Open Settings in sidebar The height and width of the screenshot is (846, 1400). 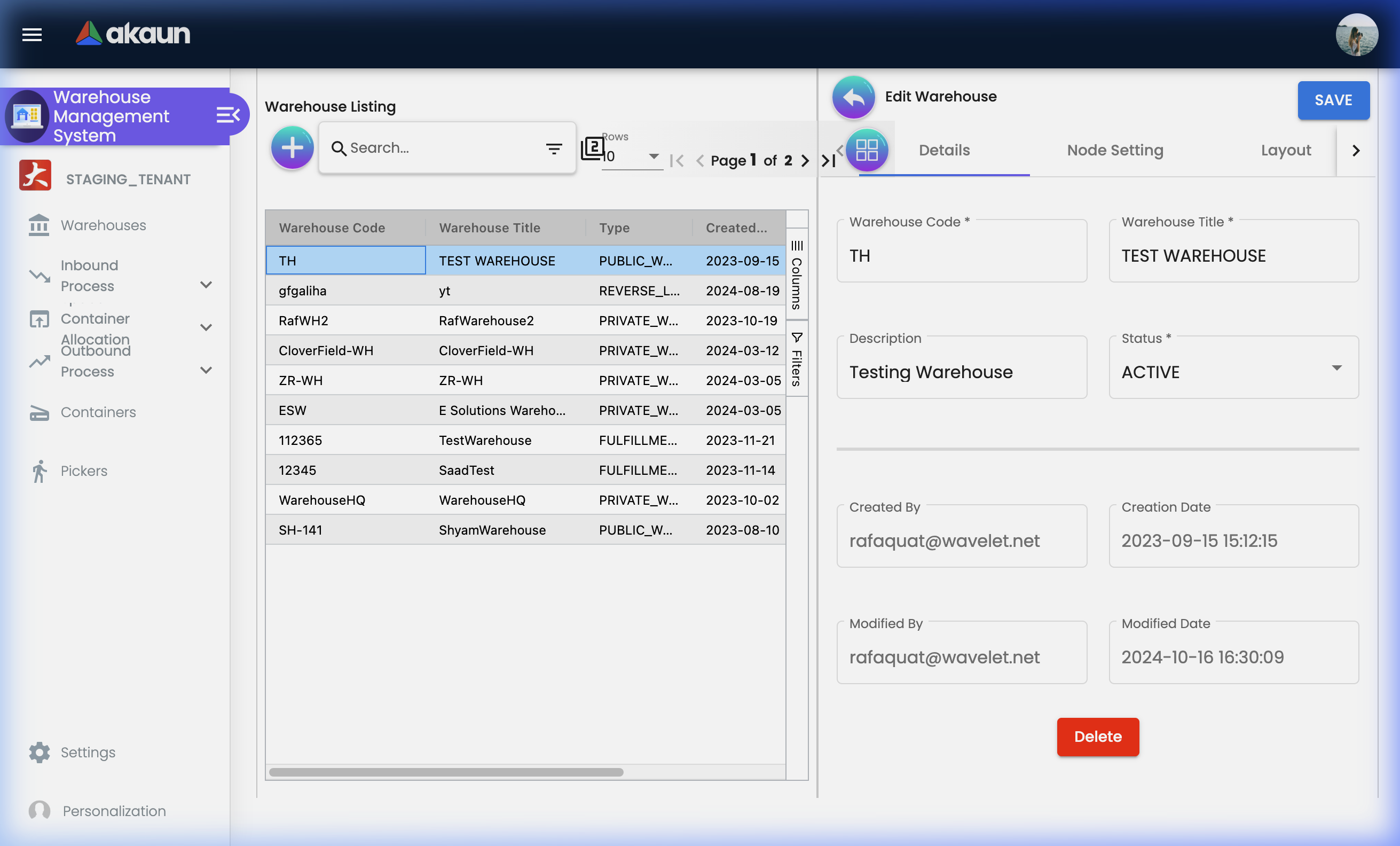pos(88,751)
